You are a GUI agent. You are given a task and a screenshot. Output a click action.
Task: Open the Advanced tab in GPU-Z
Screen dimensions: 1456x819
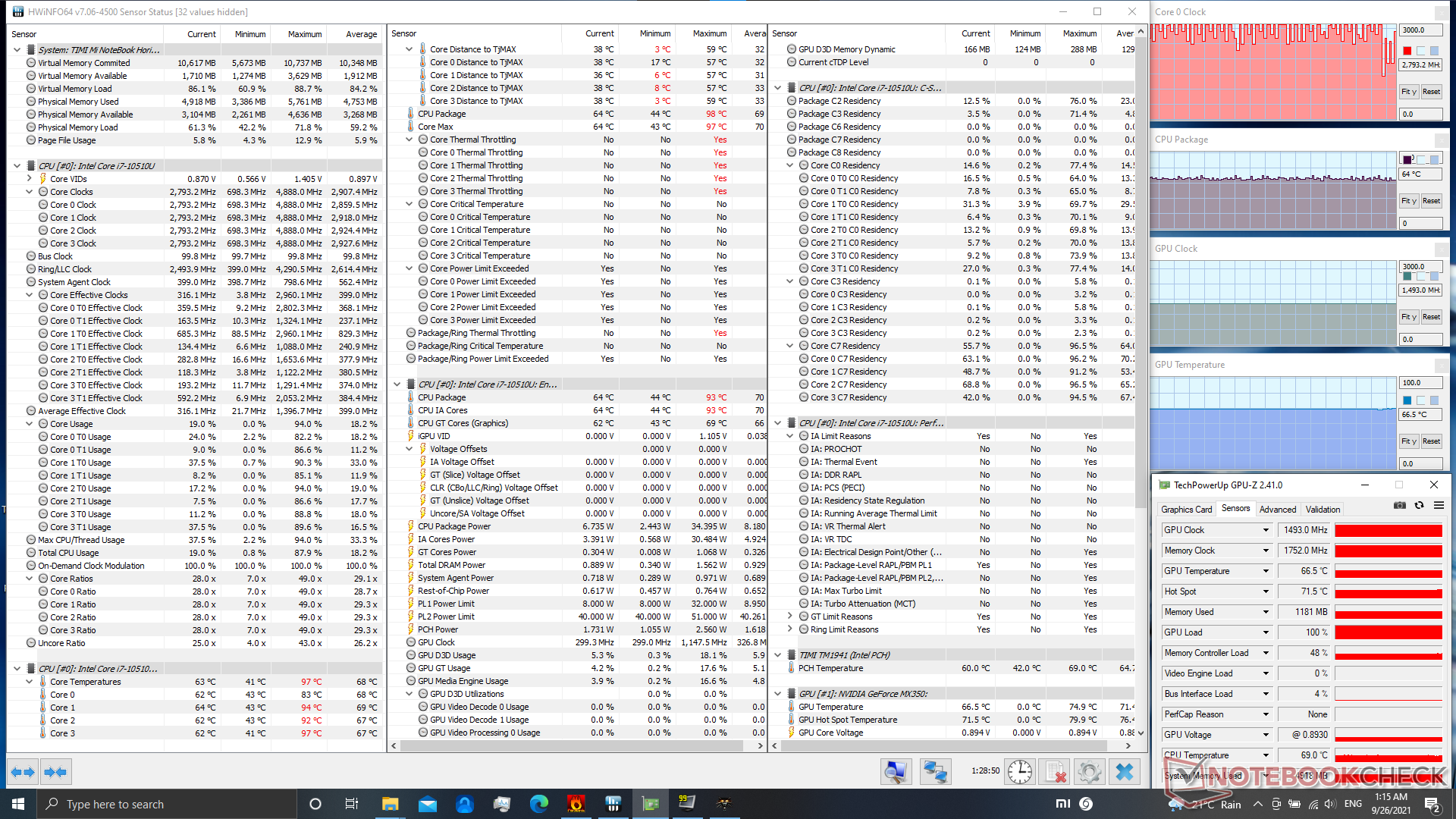1277,510
